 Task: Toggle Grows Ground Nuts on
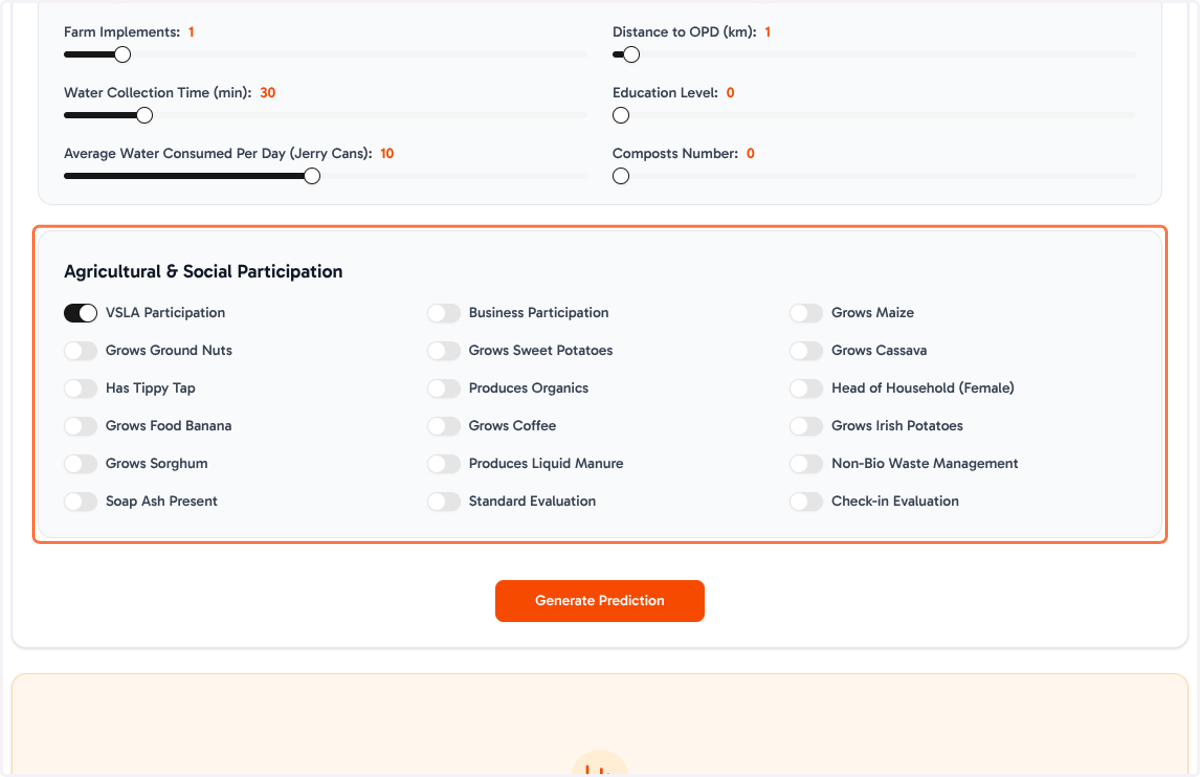pos(80,351)
